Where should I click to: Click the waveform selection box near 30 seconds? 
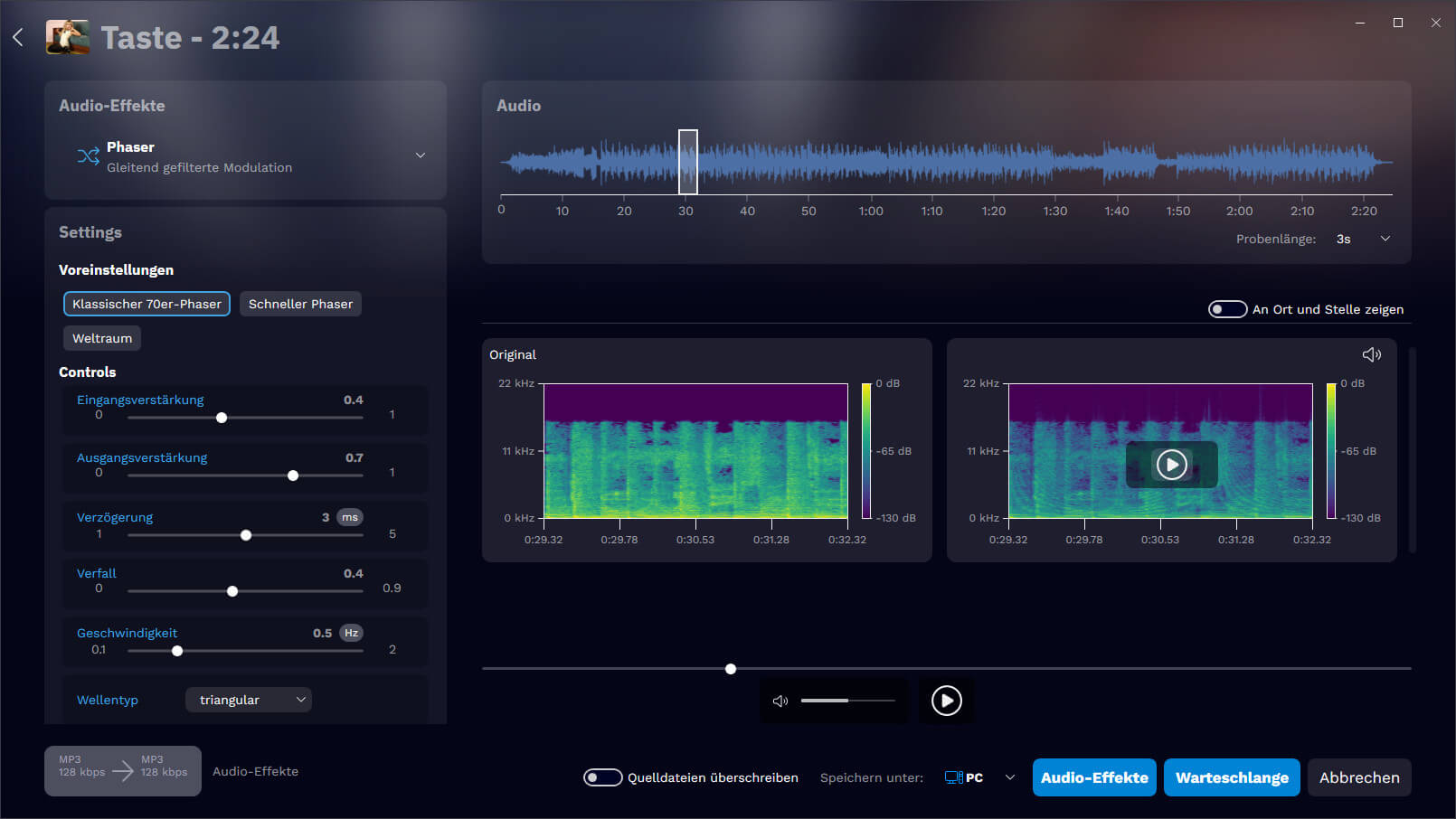[x=688, y=161]
